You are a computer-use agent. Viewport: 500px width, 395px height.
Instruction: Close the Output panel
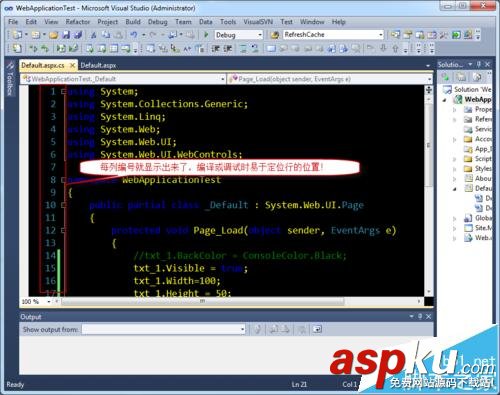(429, 316)
